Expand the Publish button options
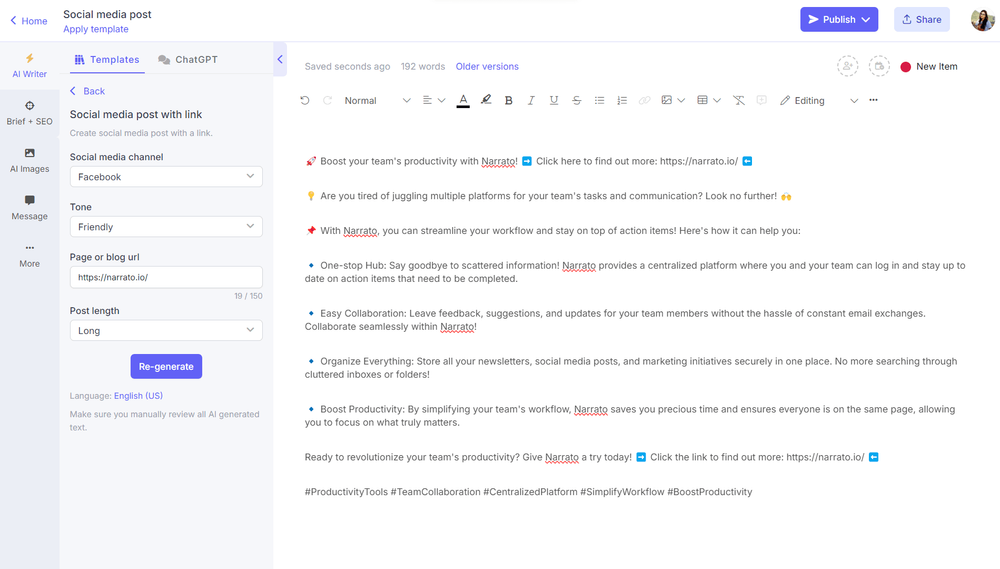This screenshot has height=569, width=1000. 865,20
